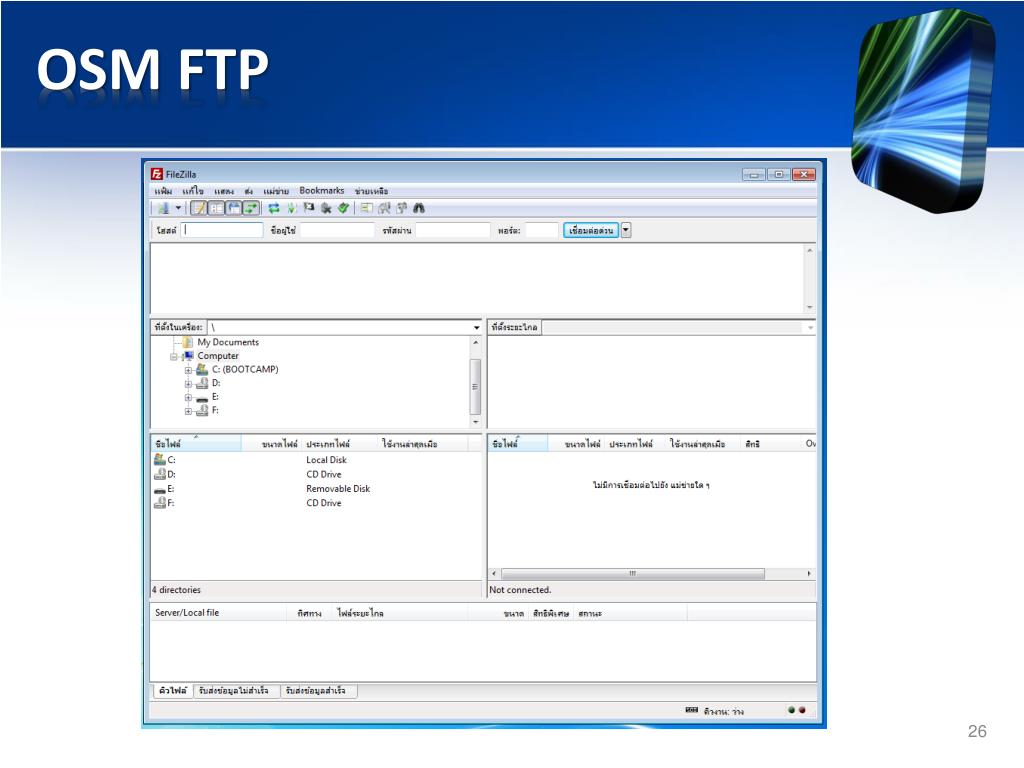1024x768 pixels.
Task: Click the 'Not connected.' status text
Action: click(x=520, y=590)
